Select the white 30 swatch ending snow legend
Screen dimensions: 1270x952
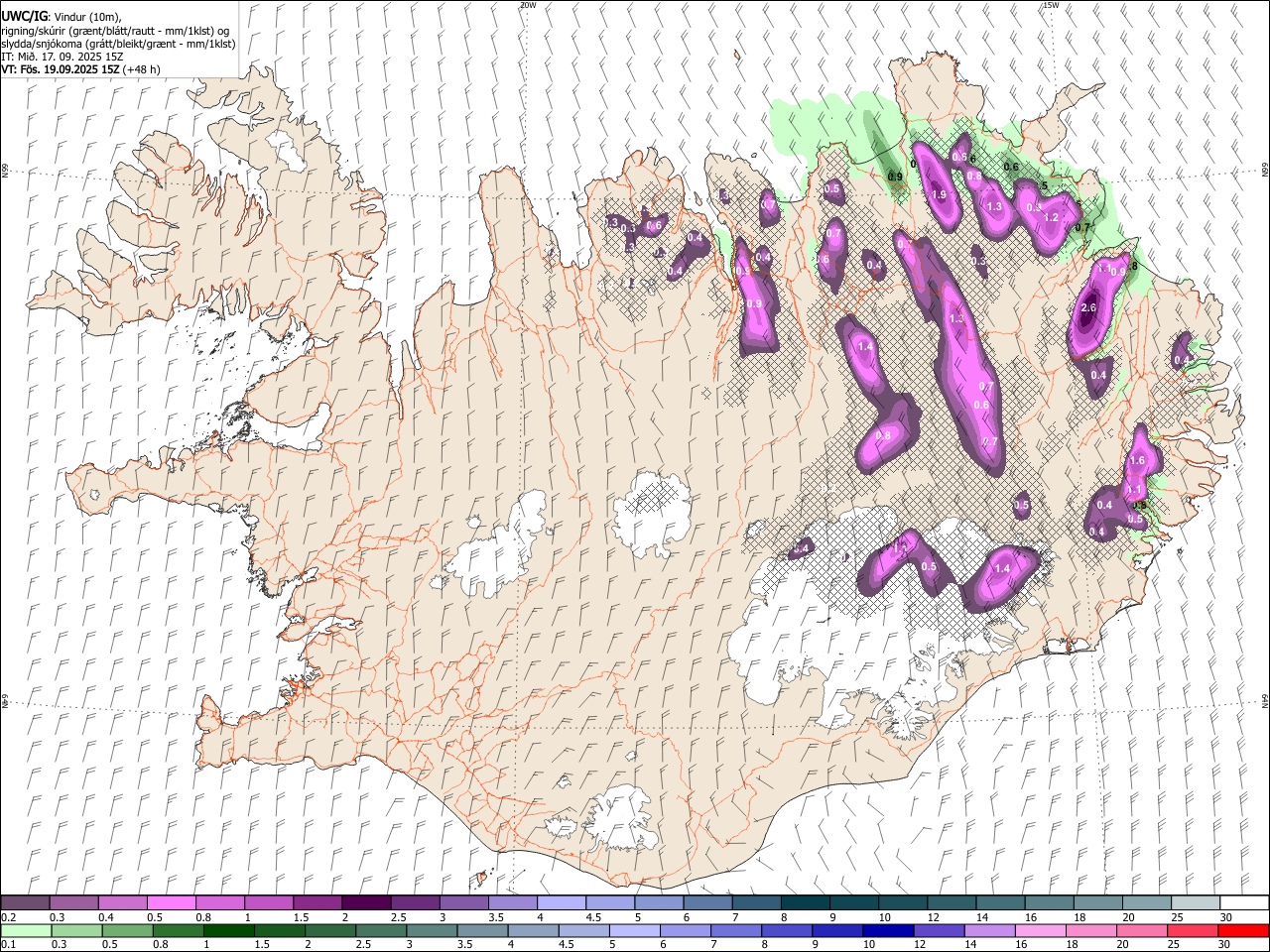pos(1243,902)
